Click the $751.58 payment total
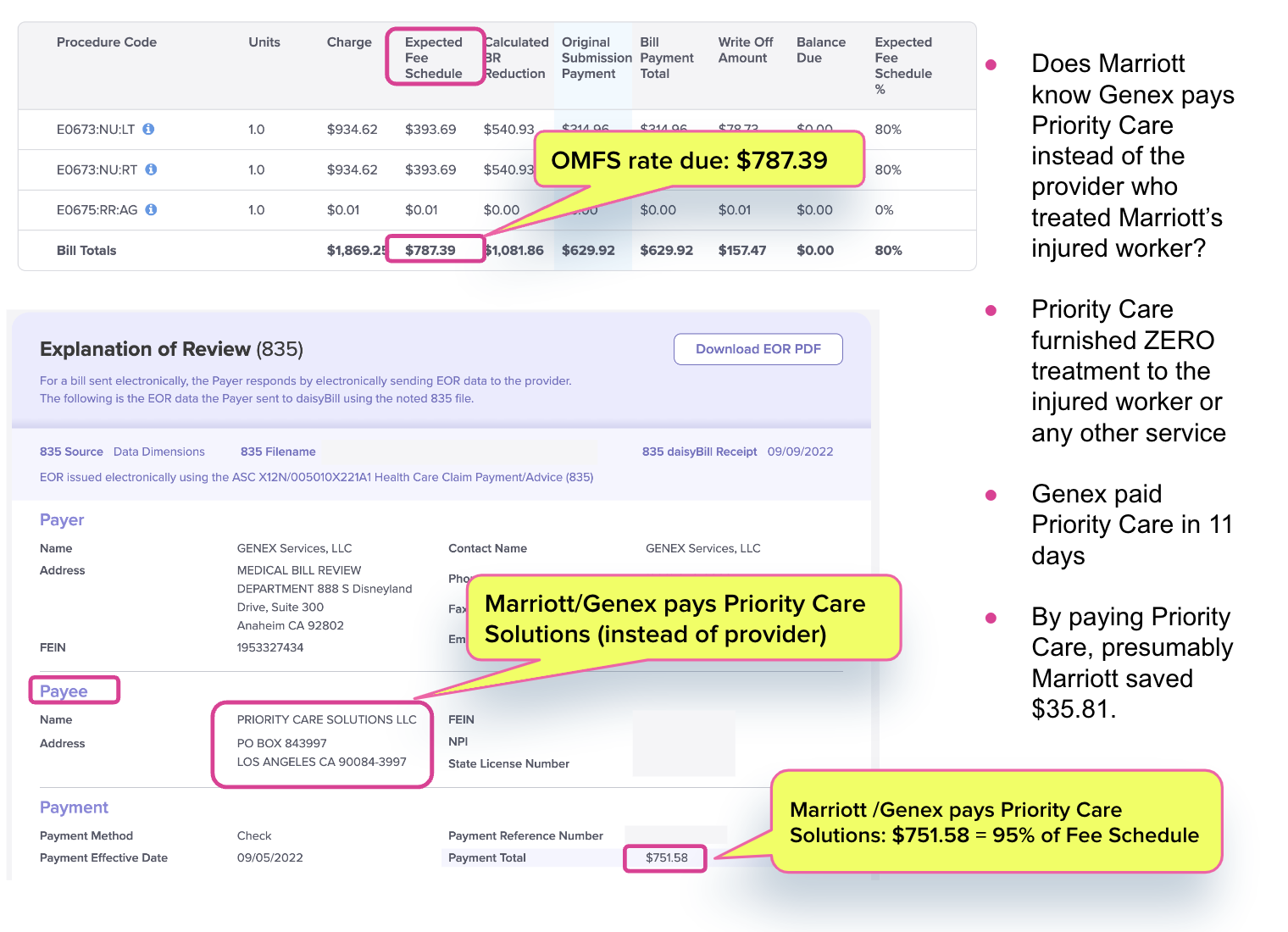This screenshot has height=932, width=1288. [x=667, y=857]
